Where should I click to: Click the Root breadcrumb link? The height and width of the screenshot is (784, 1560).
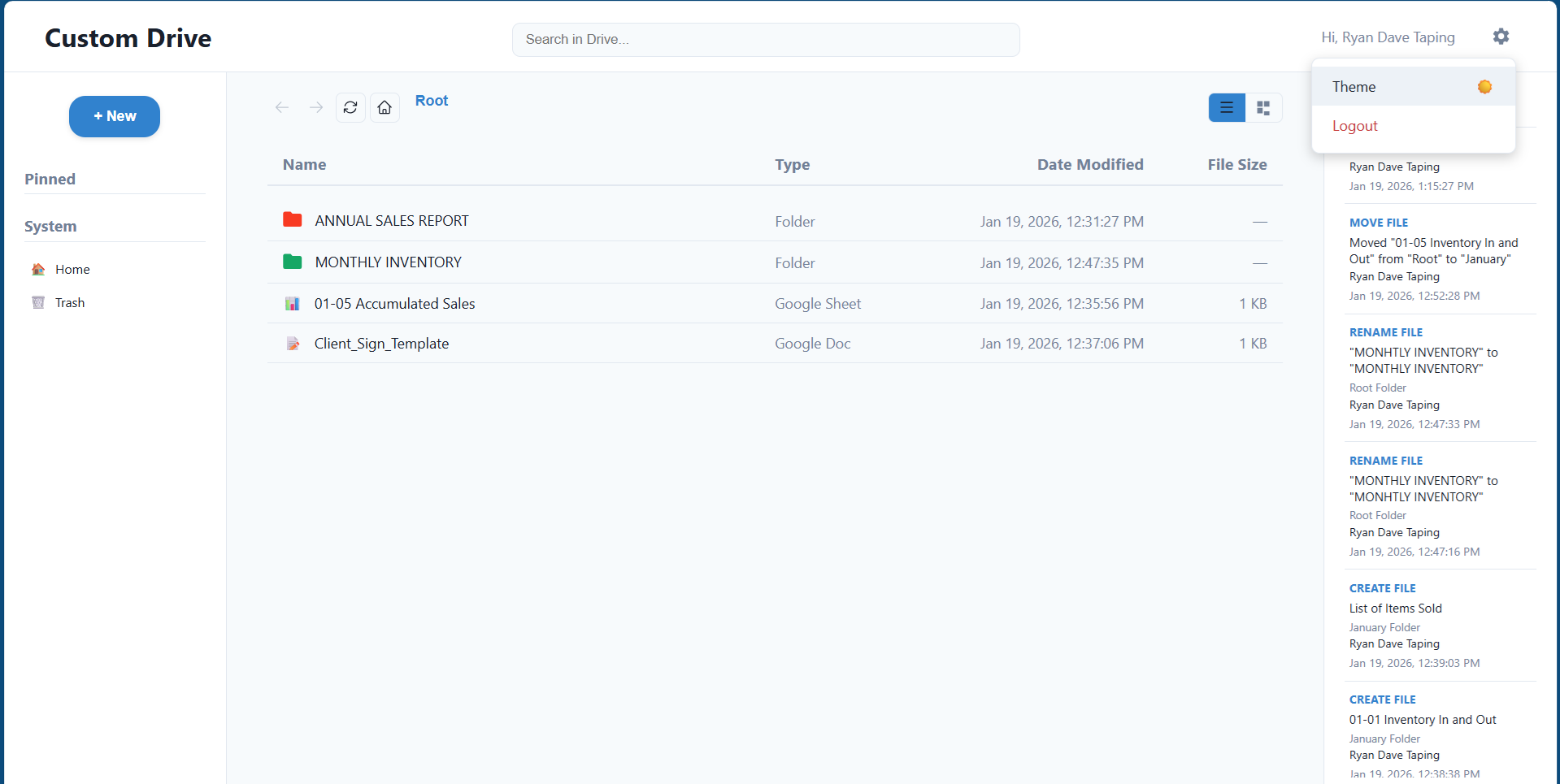(x=431, y=100)
